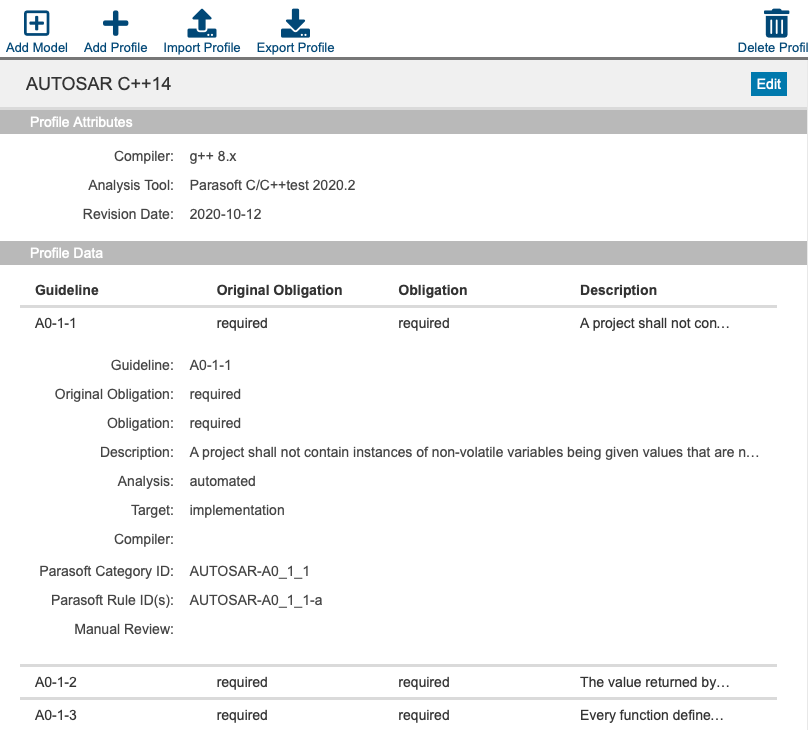Select the Profile Attributes section header
Screen dimensions: 808x730
pyautogui.click(x=403, y=122)
